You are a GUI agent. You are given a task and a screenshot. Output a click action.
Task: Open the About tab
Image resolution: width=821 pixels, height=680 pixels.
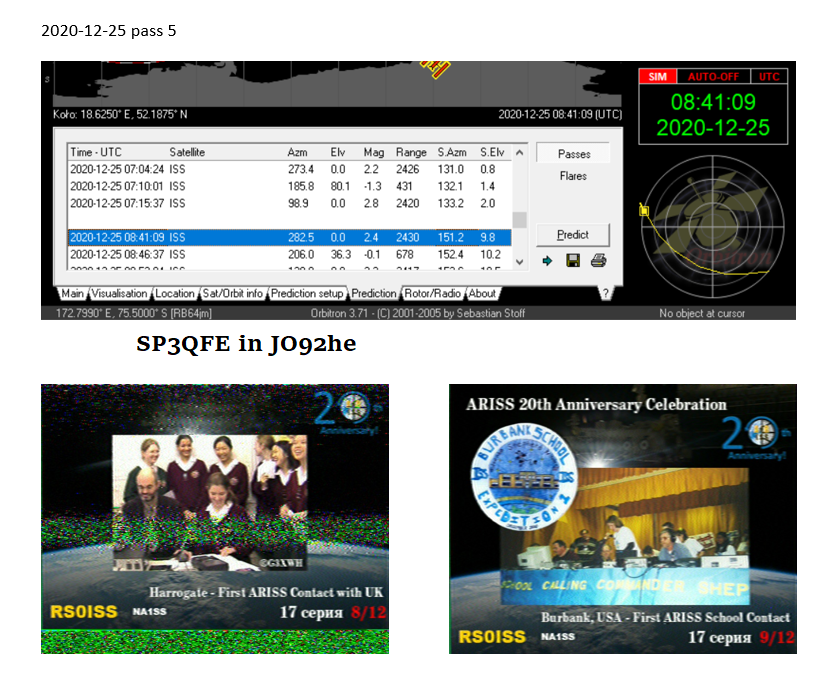click(x=482, y=294)
